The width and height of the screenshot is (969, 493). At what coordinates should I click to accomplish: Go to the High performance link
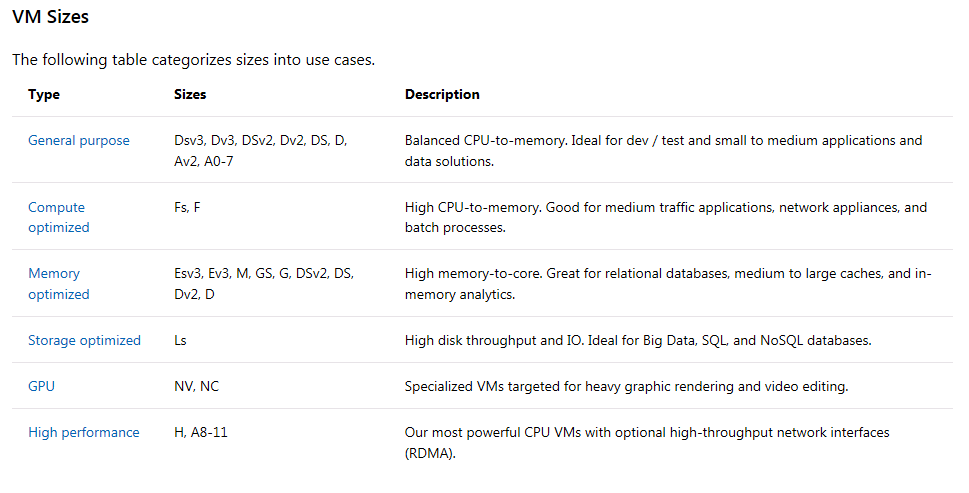84,432
